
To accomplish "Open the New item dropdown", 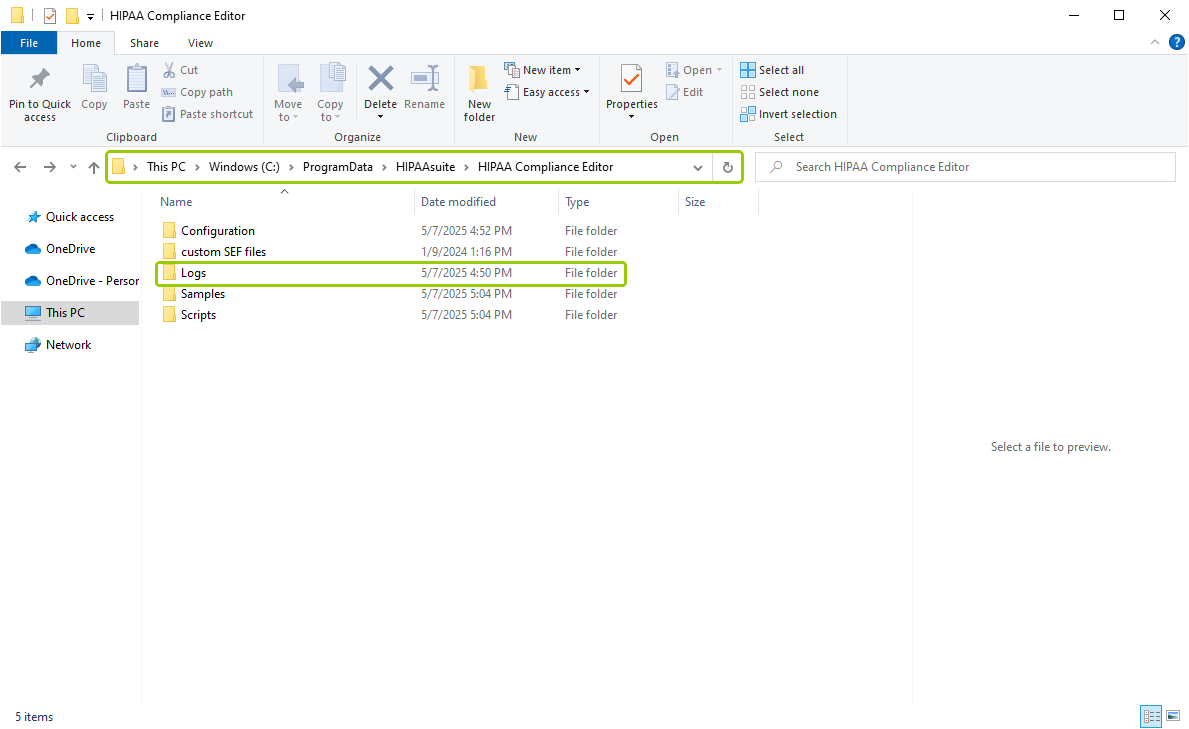I will pos(542,70).
